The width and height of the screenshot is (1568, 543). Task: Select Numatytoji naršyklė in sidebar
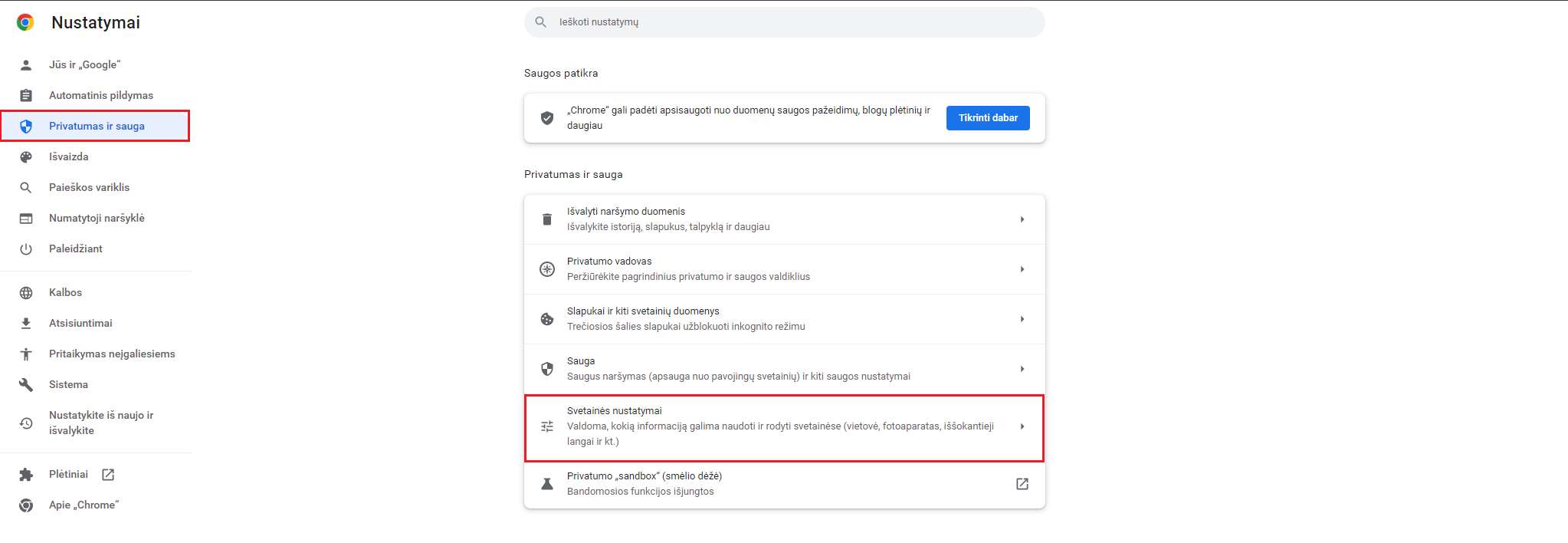click(96, 218)
